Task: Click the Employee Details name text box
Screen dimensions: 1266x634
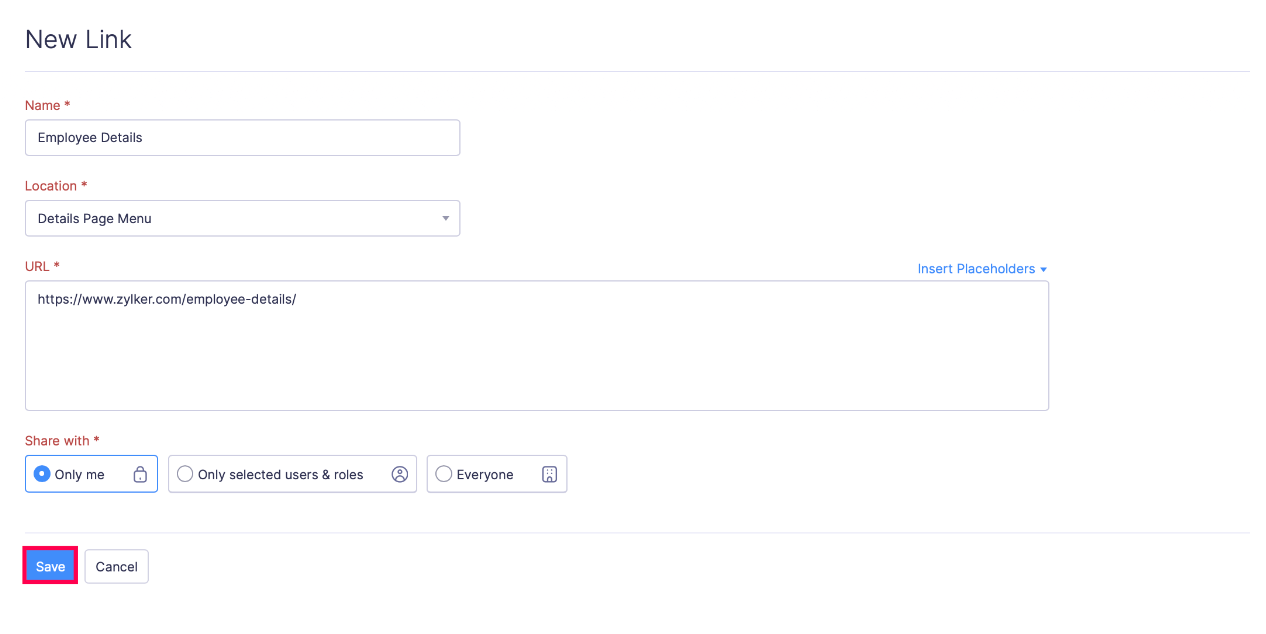Action: pyautogui.click(x=242, y=137)
